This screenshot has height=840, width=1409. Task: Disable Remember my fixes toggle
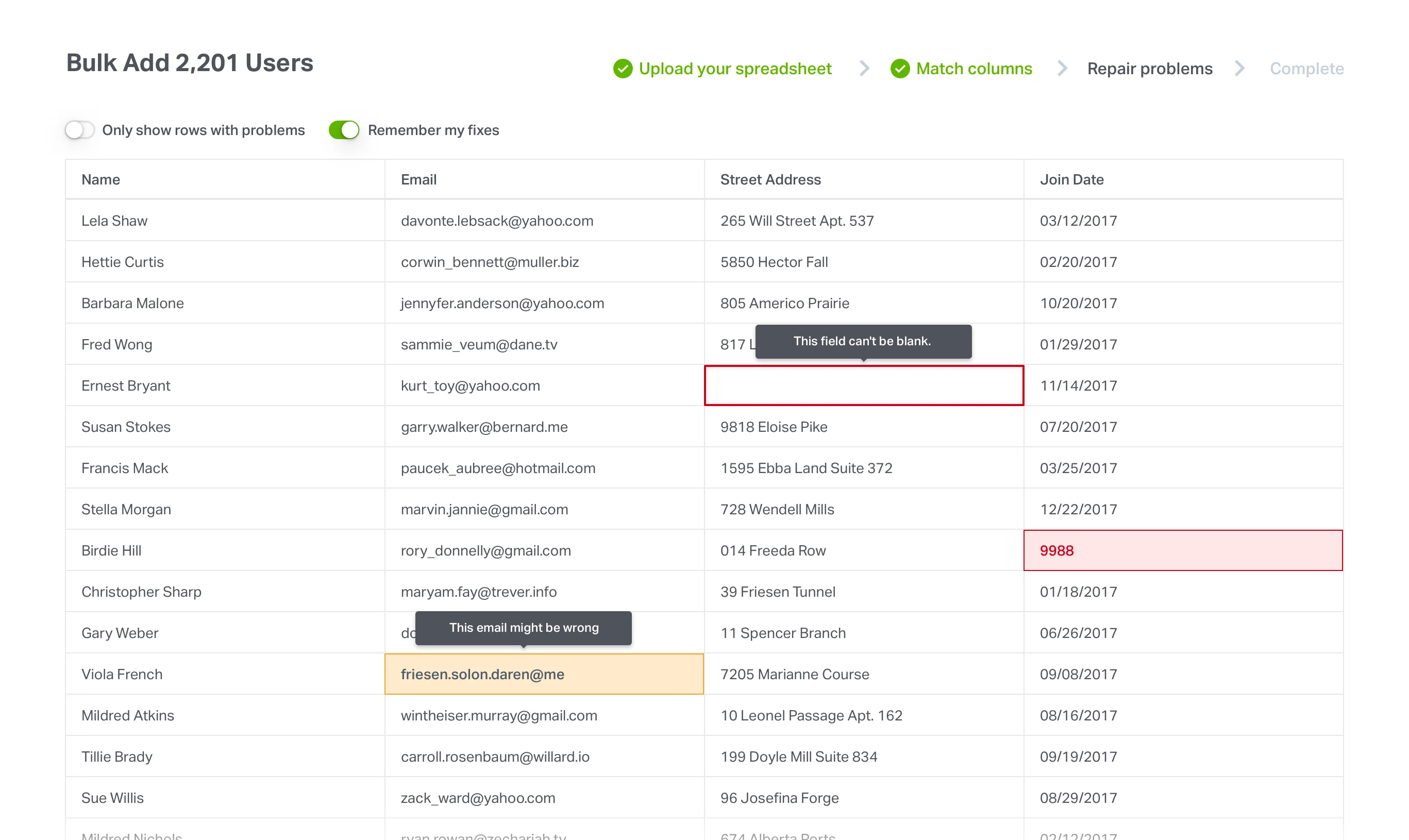(344, 130)
